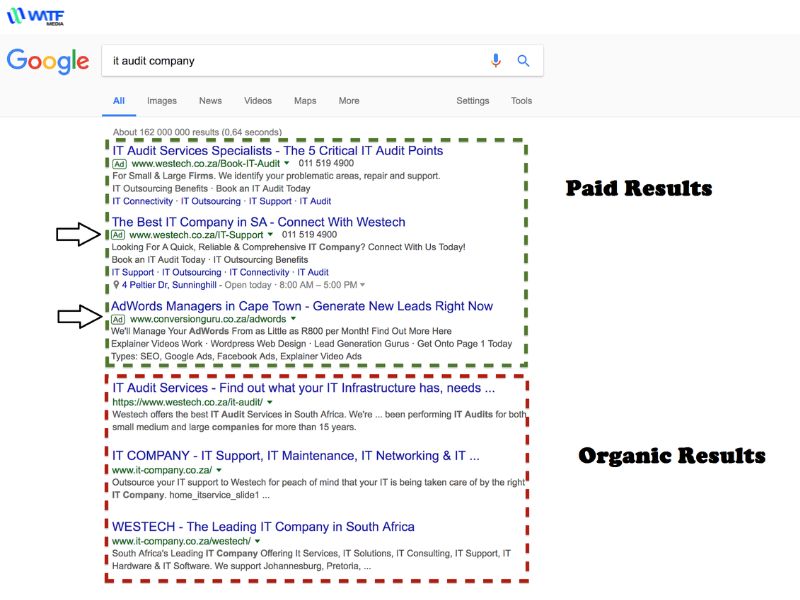Viewport: 800px width, 600px height.
Task: Click 'Open today · 8:00 AM – 5:00 PM' text
Action: 291,285
